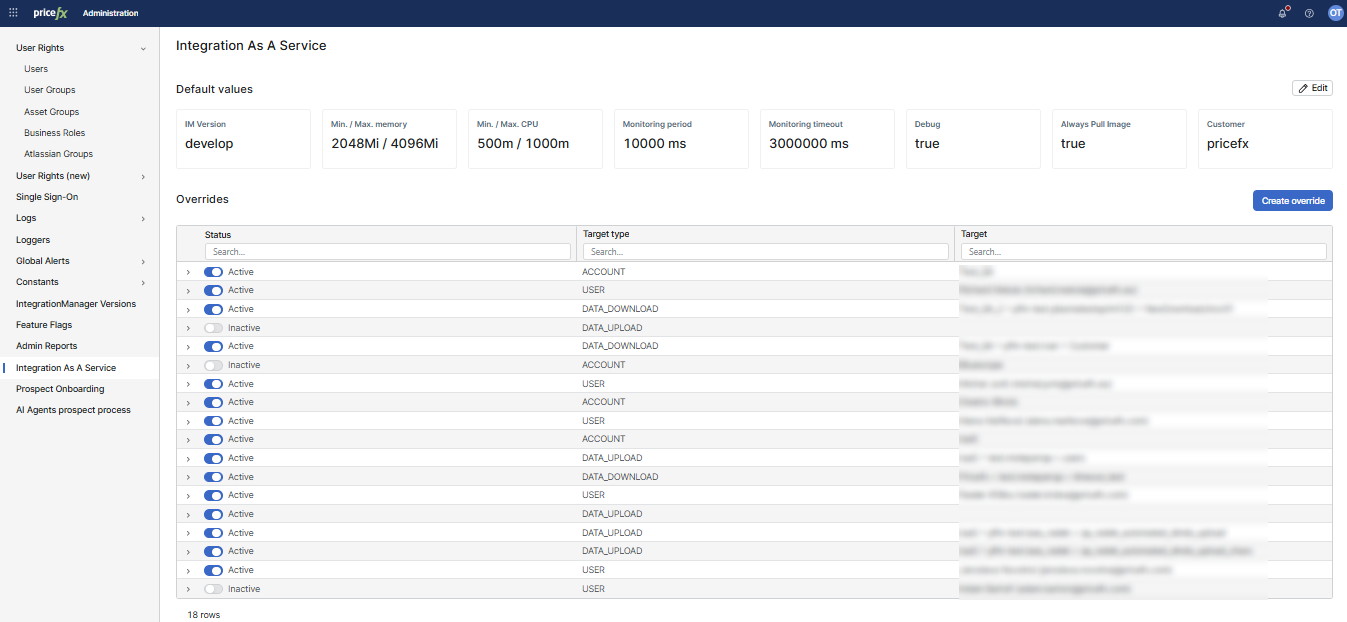Go to IntegrationManager Versions page

point(76,304)
